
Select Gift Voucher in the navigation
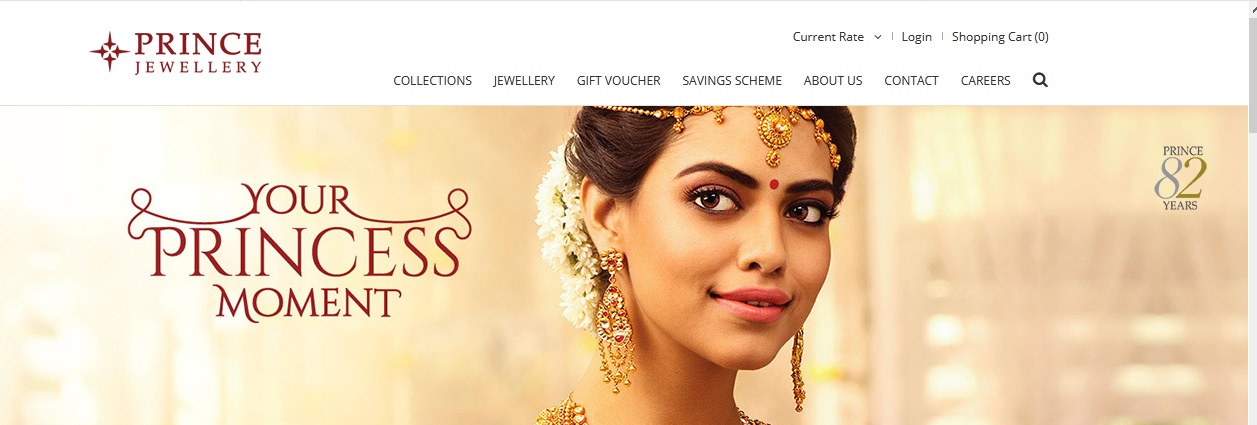pyautogui.click(x=618, y=80)
